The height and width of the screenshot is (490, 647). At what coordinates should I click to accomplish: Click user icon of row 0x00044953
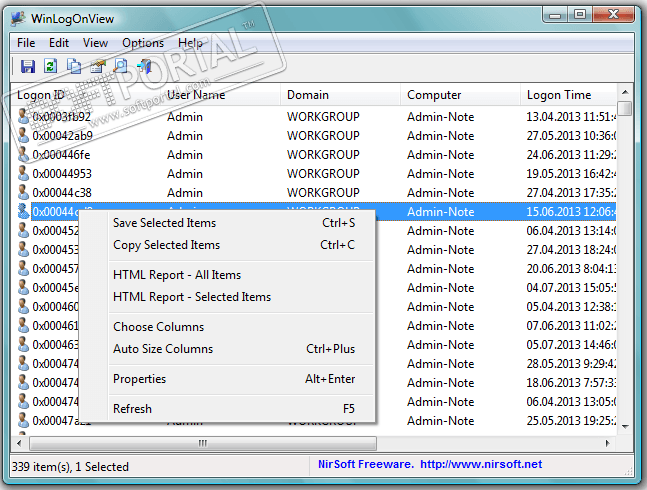[24, 173]
